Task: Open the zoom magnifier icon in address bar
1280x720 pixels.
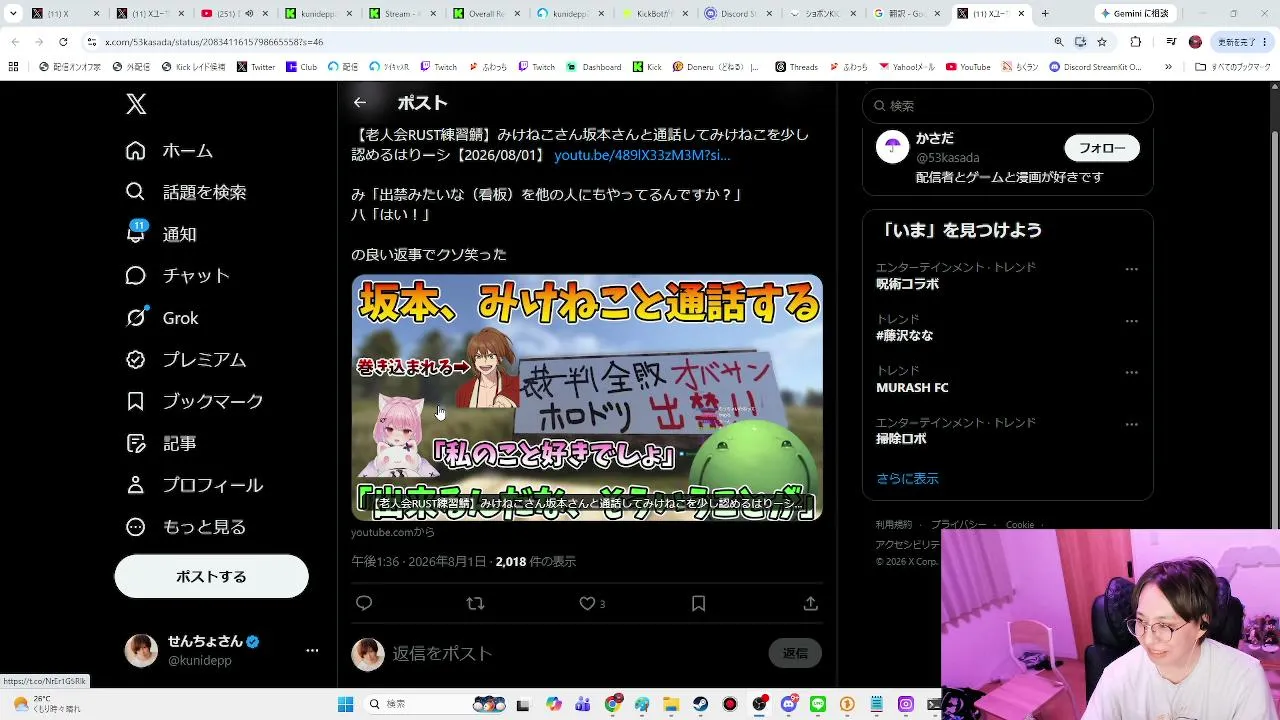Action: point(1059,42)
